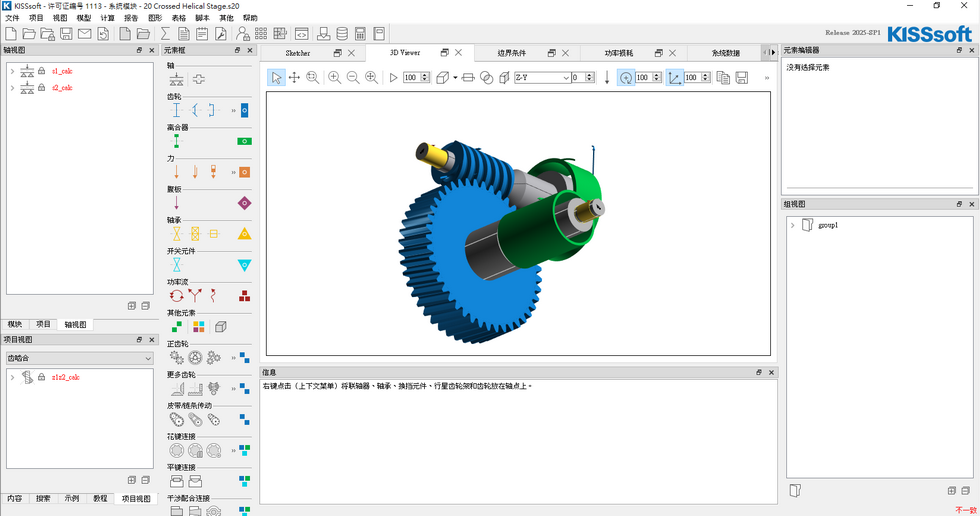Click the 3D box icon under 其他元素
The height and width of the screenshot is (516, 980).
220,327
